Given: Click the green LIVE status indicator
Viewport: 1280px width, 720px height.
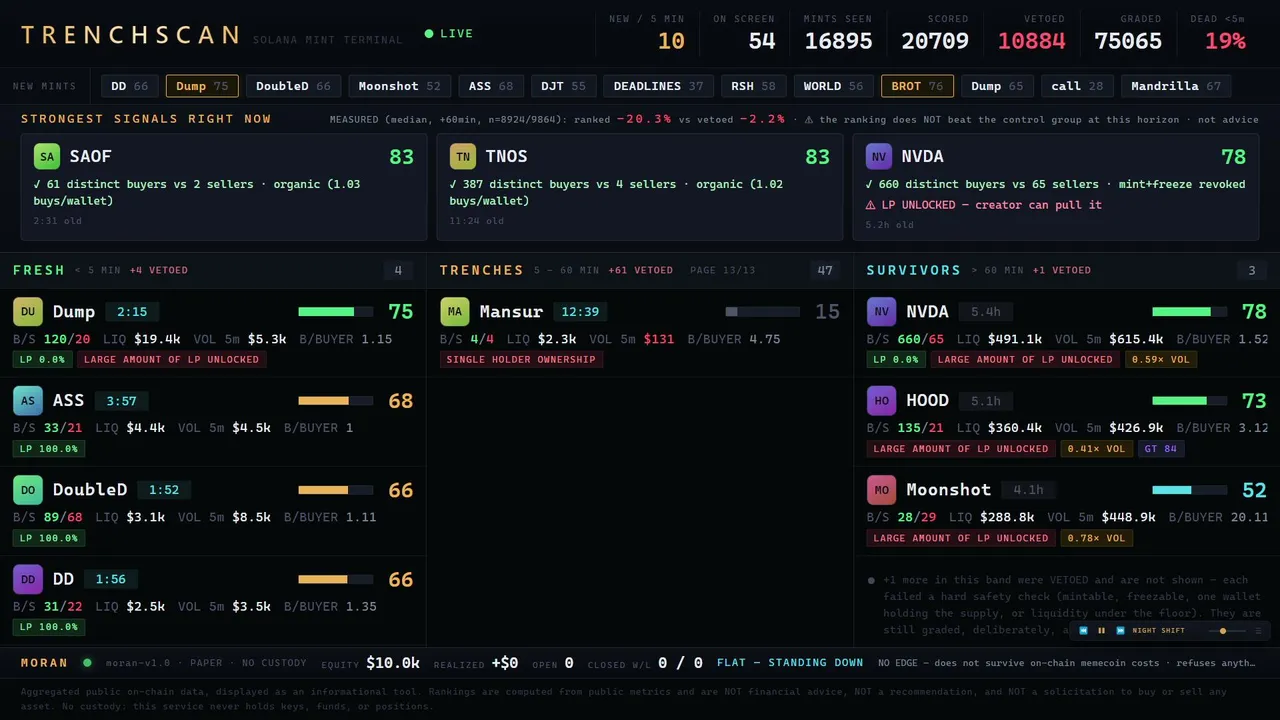Looking at the screenshot, I should pos(449,34).
